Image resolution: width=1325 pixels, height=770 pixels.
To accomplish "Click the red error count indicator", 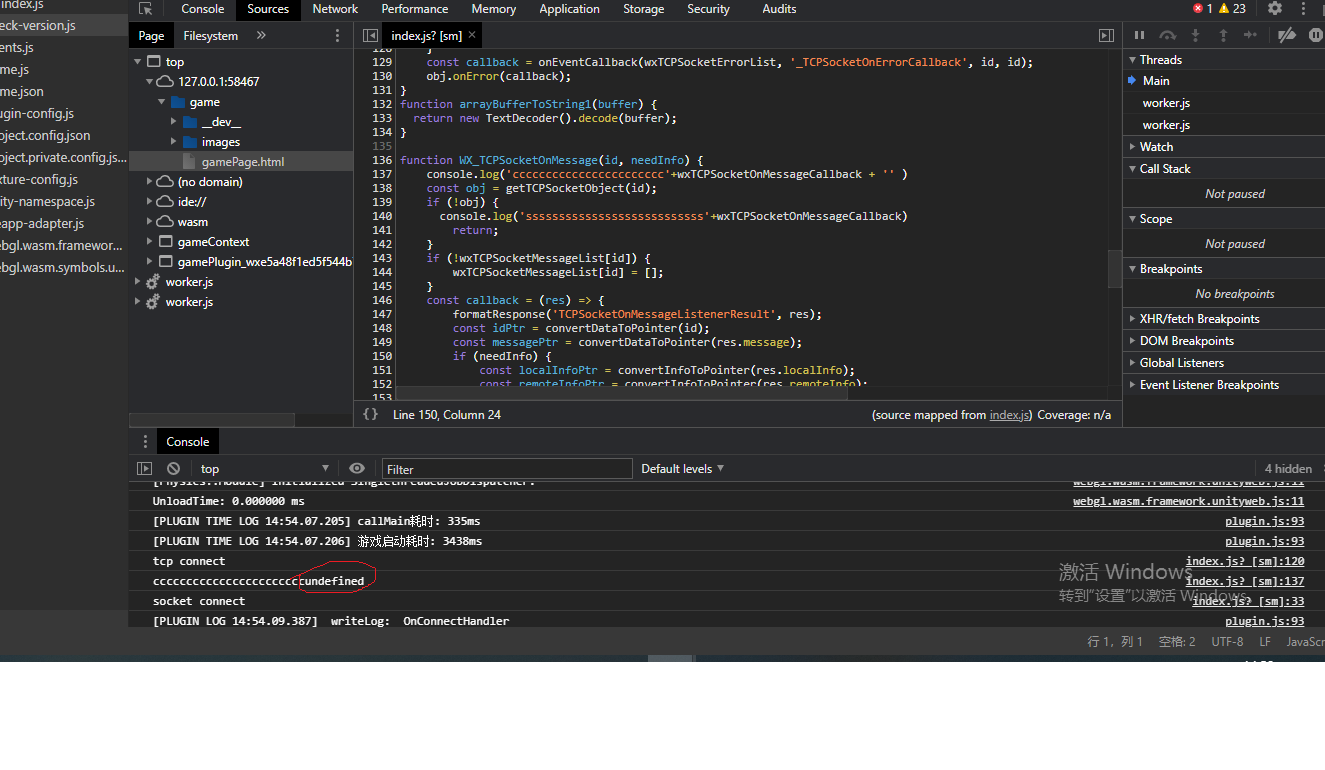I will pos(1203,9).
